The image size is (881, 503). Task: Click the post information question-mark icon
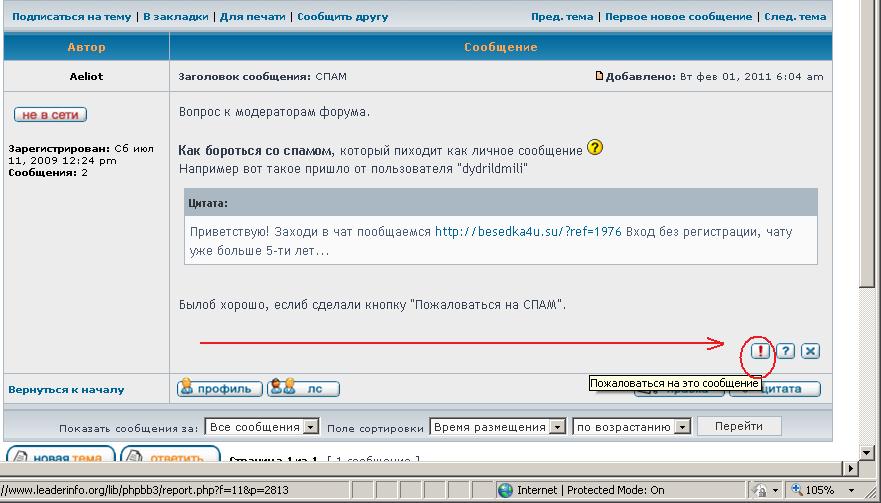pos(785,351)
